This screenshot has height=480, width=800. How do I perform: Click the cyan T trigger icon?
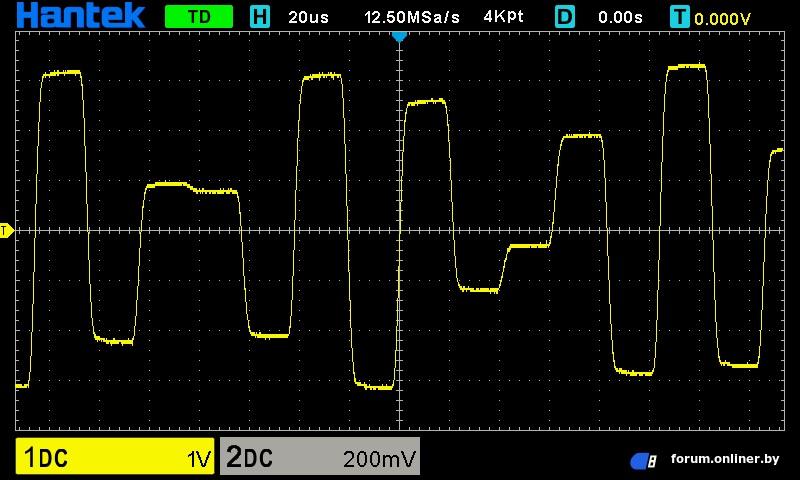click(x=681, y=17)
